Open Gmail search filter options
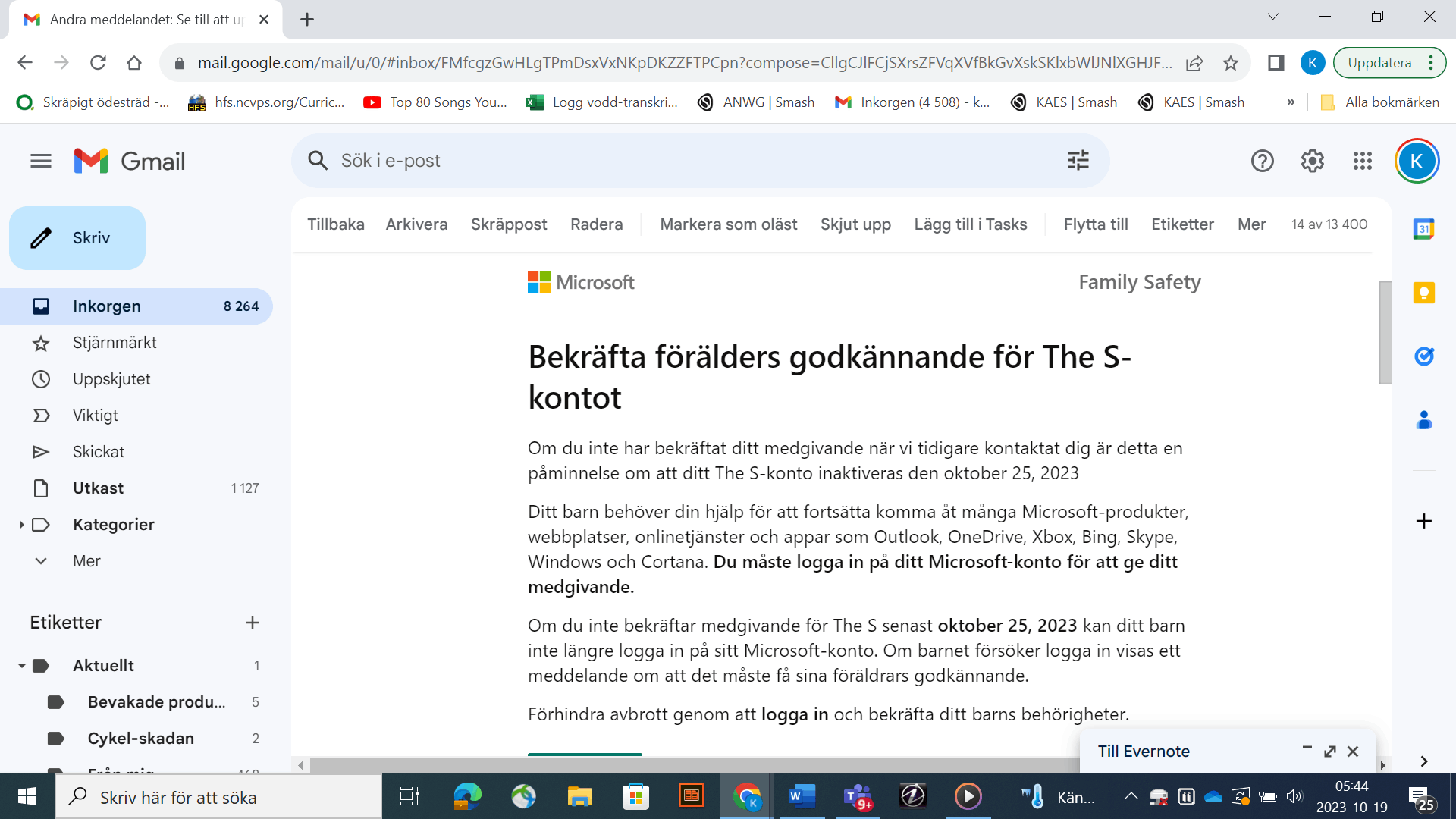 1078,161
